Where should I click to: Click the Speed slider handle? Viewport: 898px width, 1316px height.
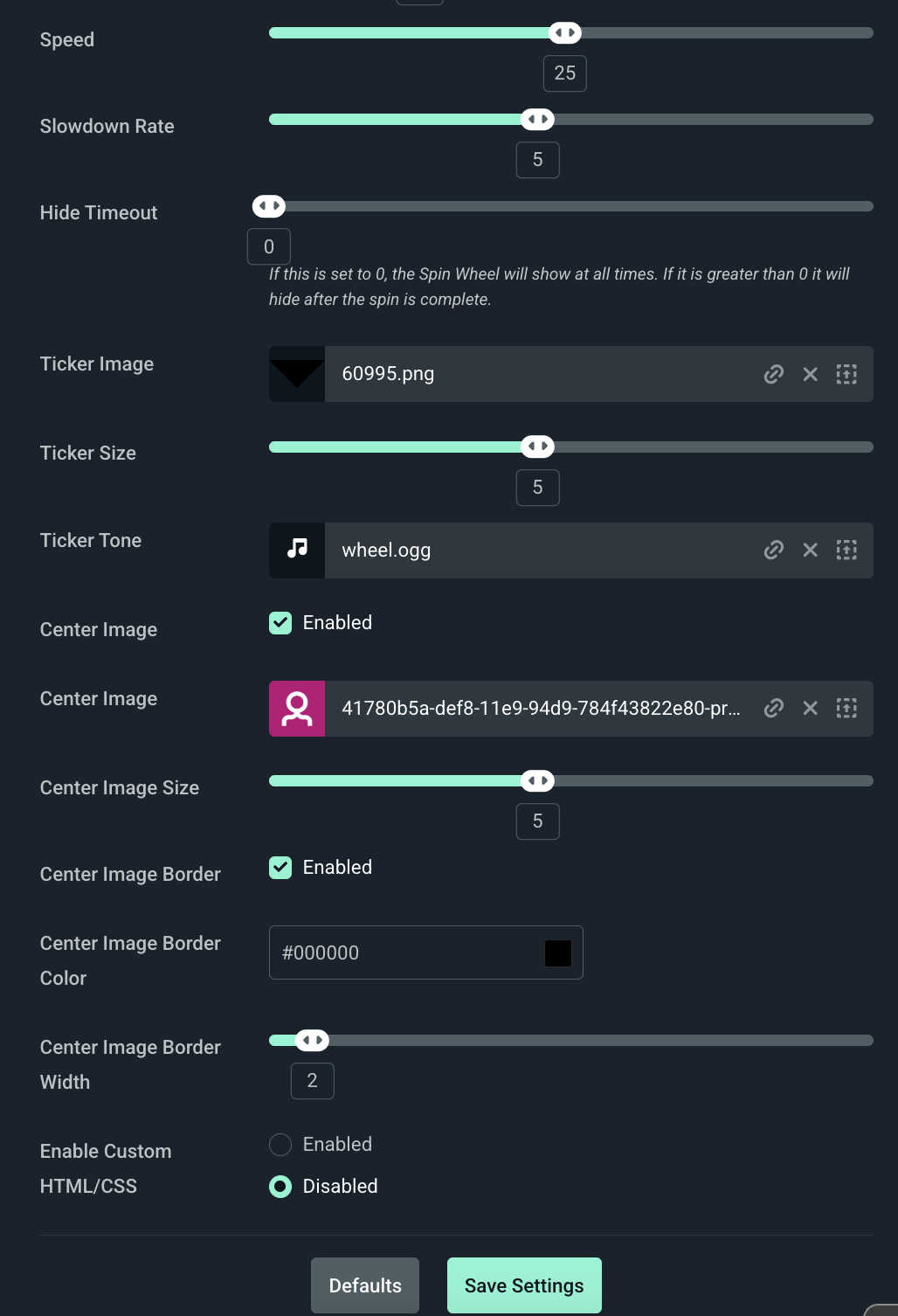coord(565,33)
